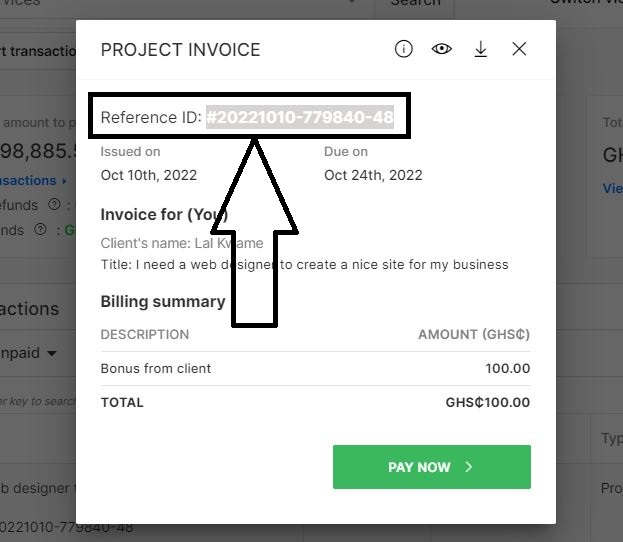
Task: Click the invoice Title text line
Action: pos(305,265)
